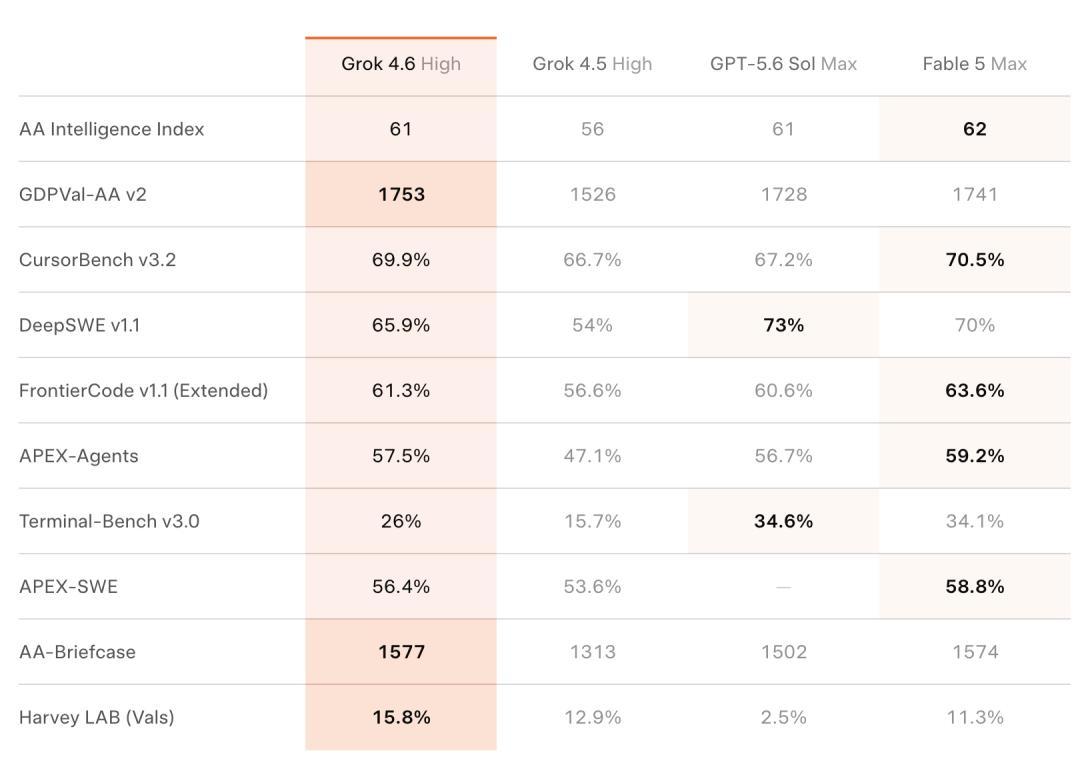This screenshot has width=1080, height=763.
Task: Click the APEX-SWE benchmark label
Action: pos(68,587)
